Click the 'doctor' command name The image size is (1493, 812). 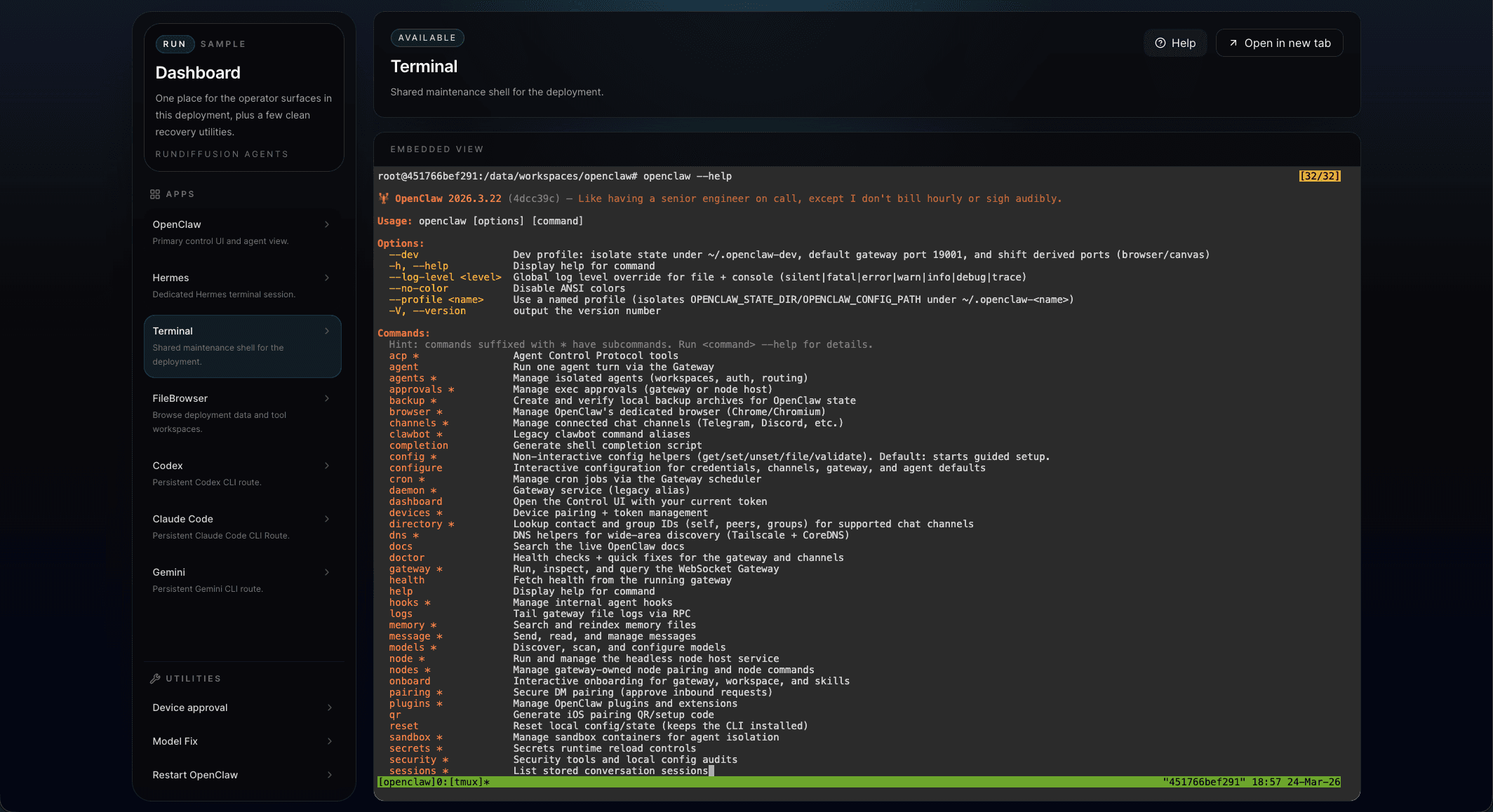pos(407,557)
